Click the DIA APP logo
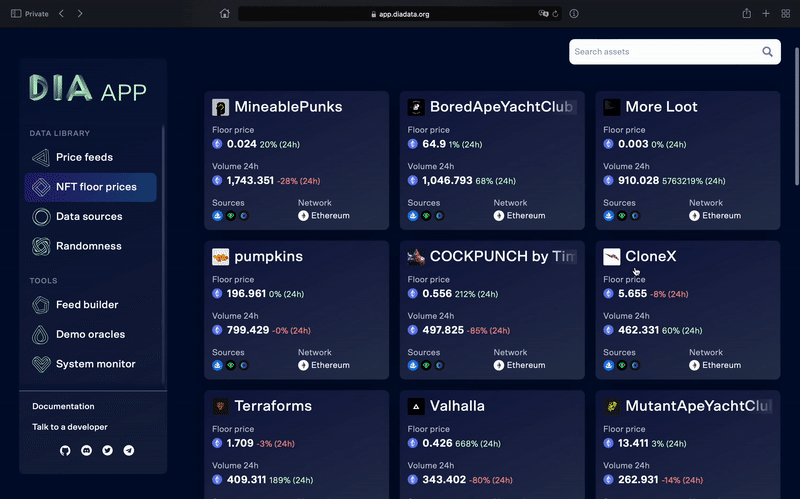Screen dimensions: 800x499 (x=88, y=88)
